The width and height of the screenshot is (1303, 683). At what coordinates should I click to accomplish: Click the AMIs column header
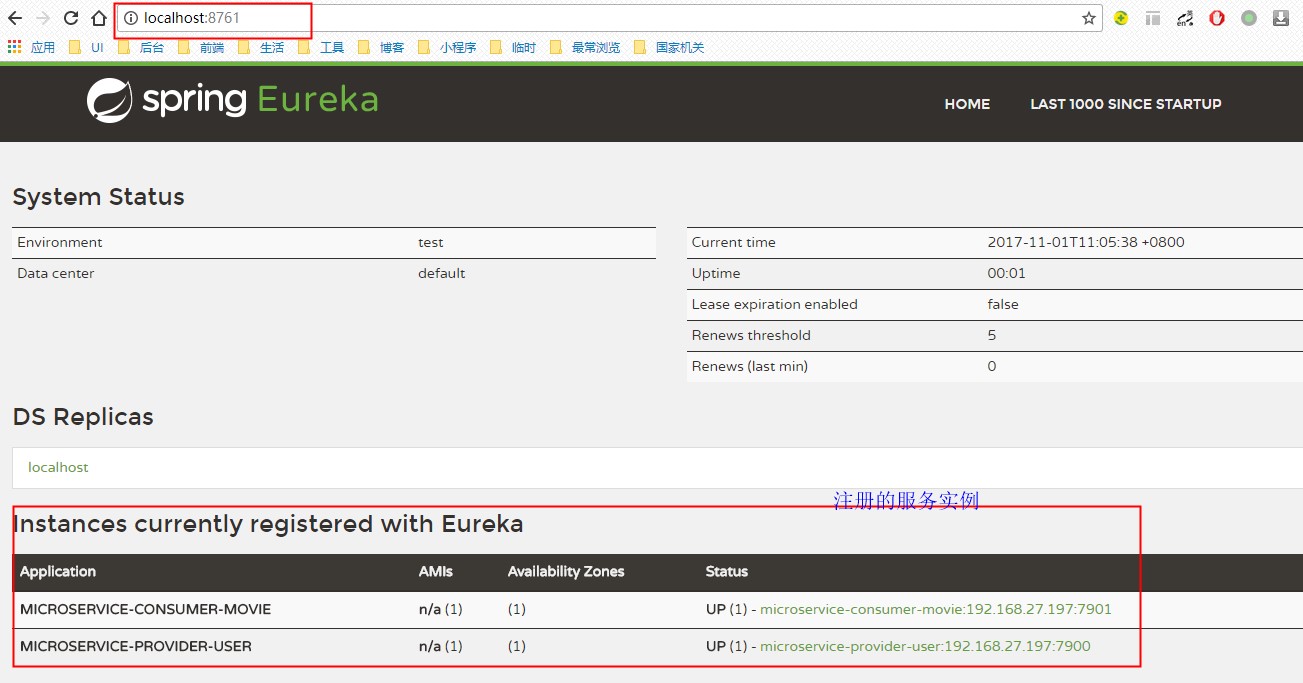click(x=436, y=572)
